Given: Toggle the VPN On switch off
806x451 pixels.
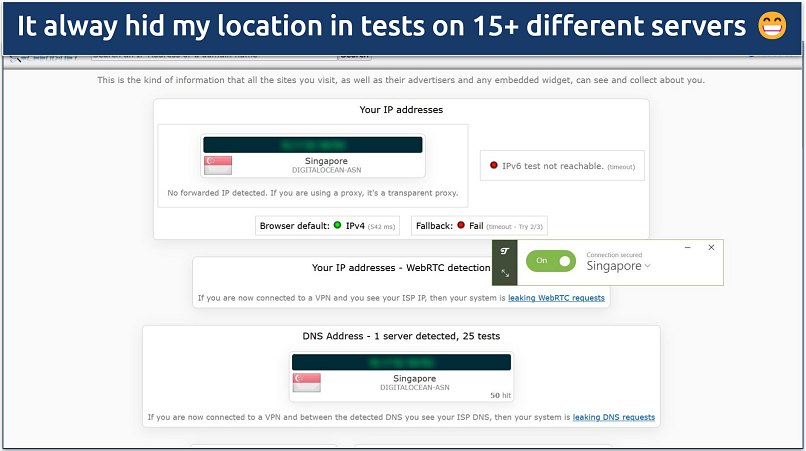Looking at the screenshot, I should (551, 261).
